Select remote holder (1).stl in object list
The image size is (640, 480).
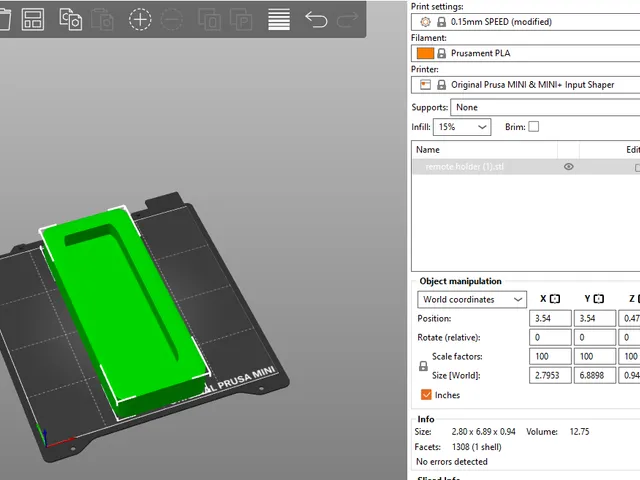pos(464,167)
